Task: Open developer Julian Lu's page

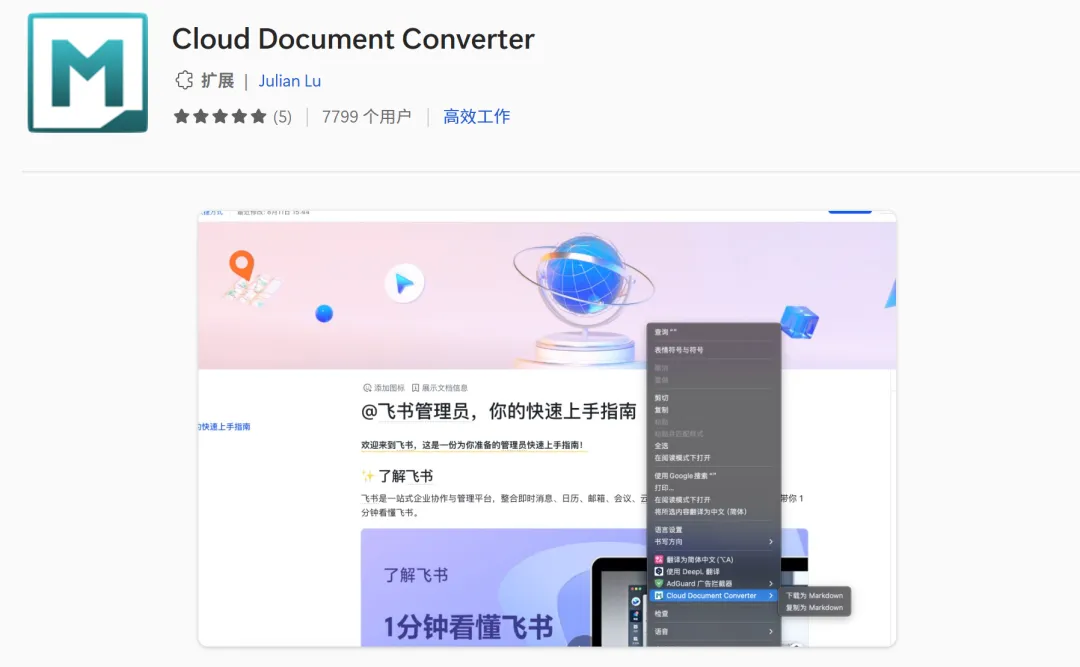Action: point(289,81)
